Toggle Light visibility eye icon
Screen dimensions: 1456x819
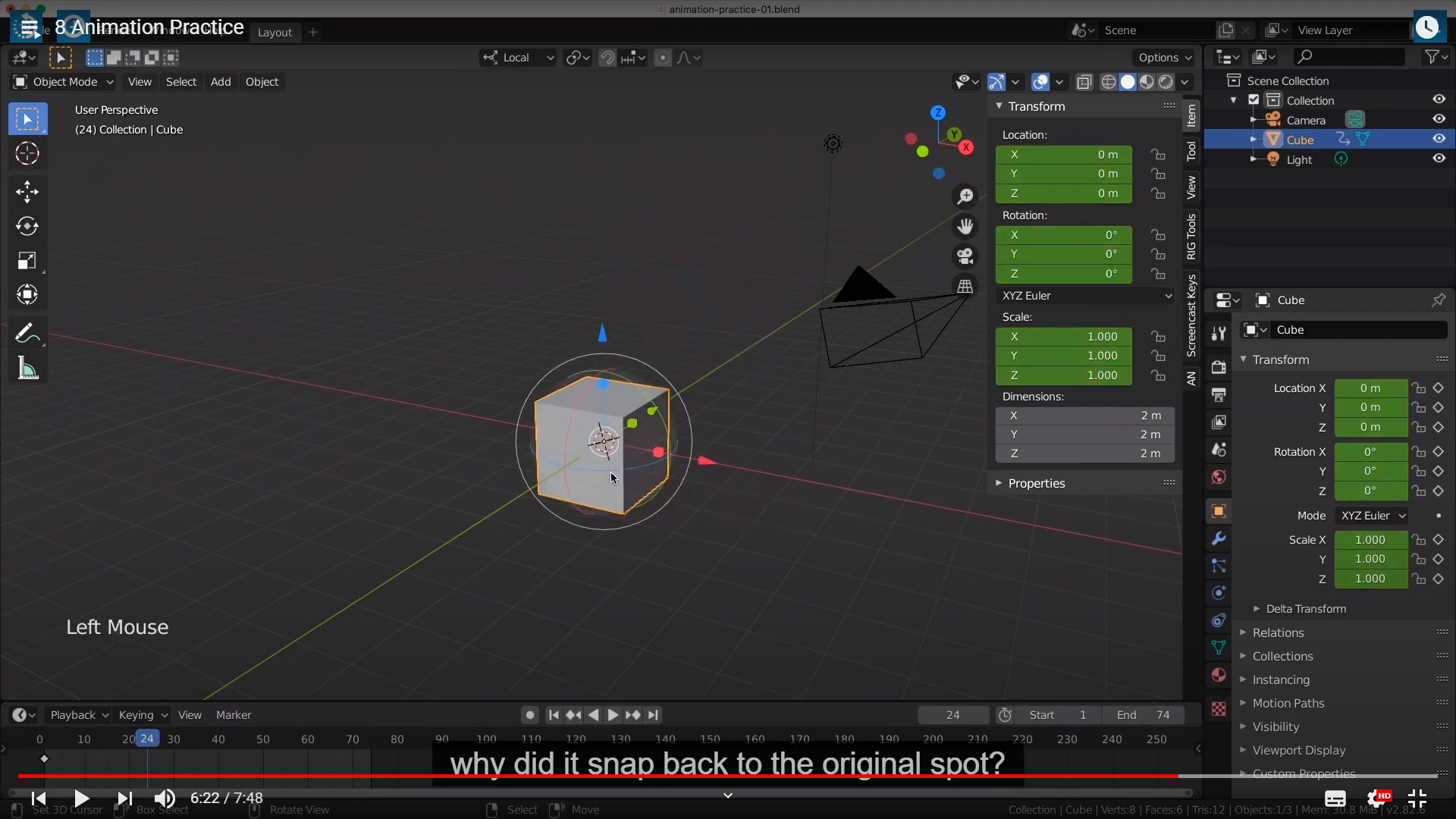[x=1439, y=158]
